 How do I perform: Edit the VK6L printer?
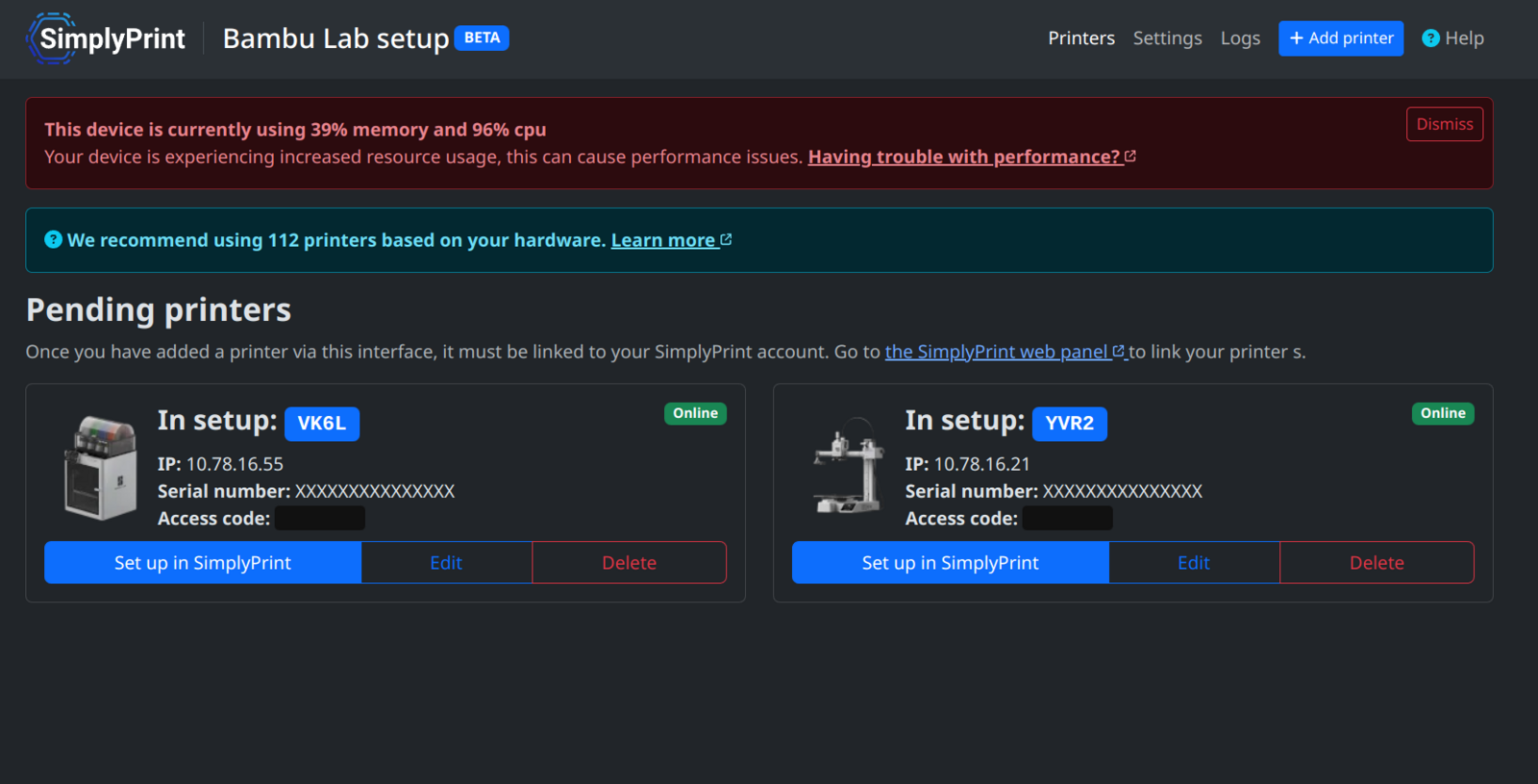tap(446, 562)
